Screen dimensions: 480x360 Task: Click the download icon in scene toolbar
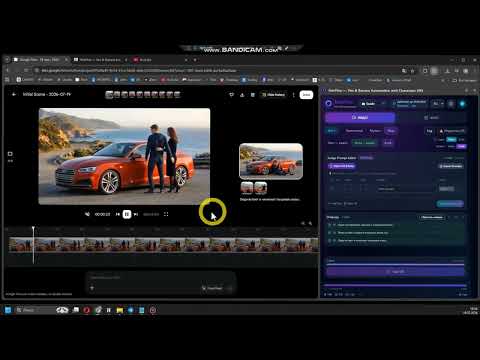coord(242,95)
